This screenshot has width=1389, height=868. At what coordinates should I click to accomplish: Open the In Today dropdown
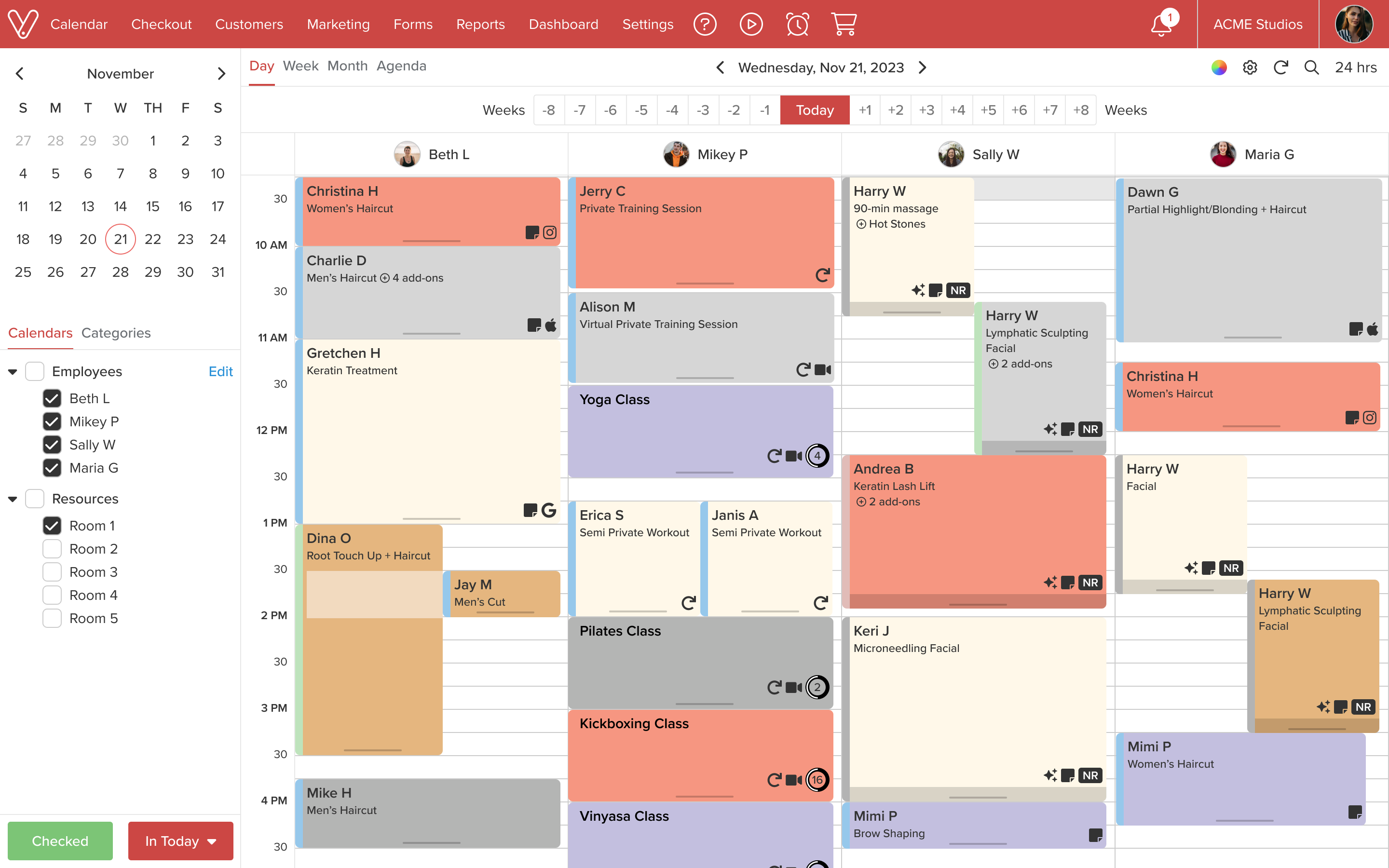coord(180,841)
